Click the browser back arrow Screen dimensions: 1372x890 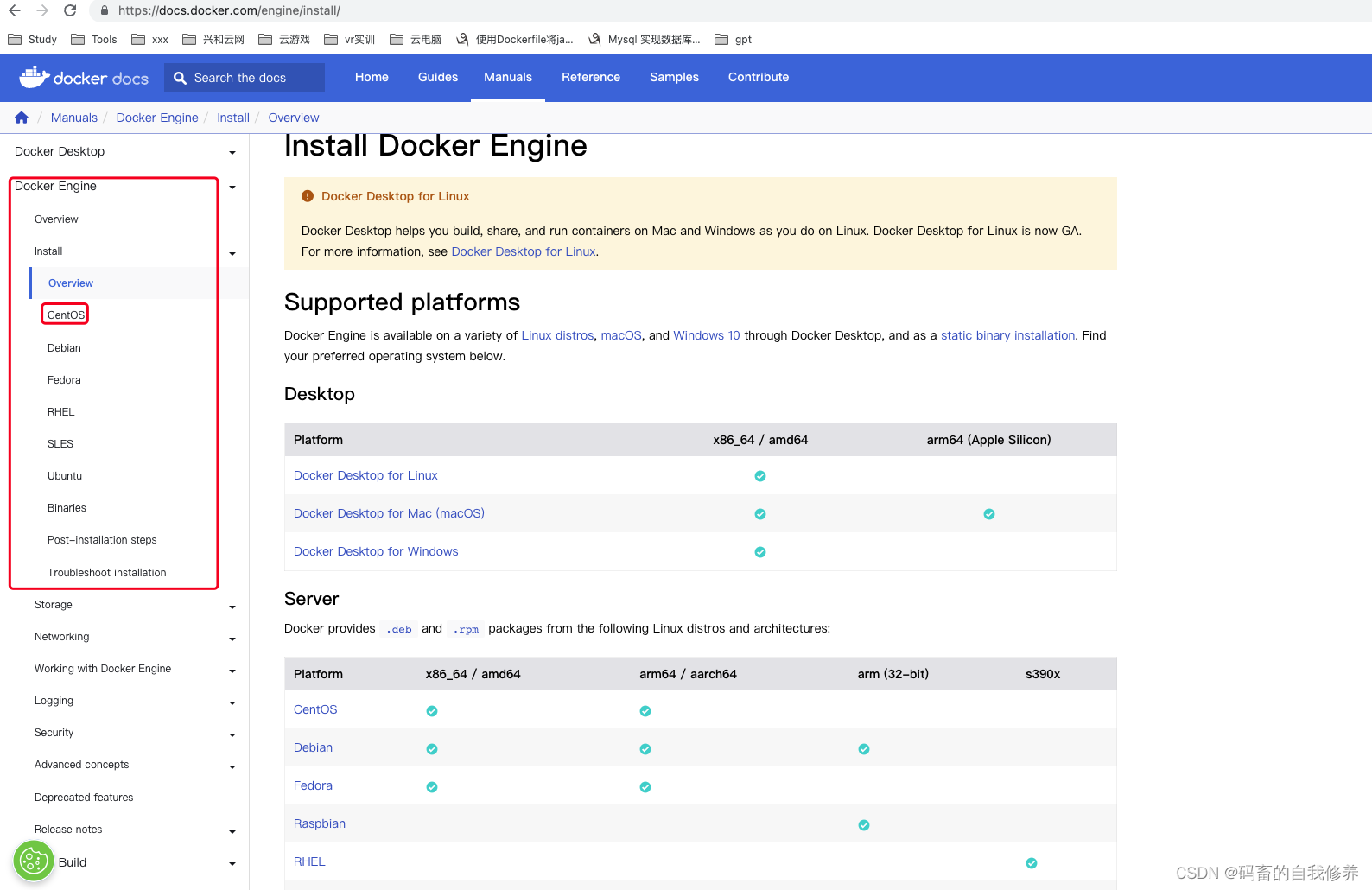[15, 10]
